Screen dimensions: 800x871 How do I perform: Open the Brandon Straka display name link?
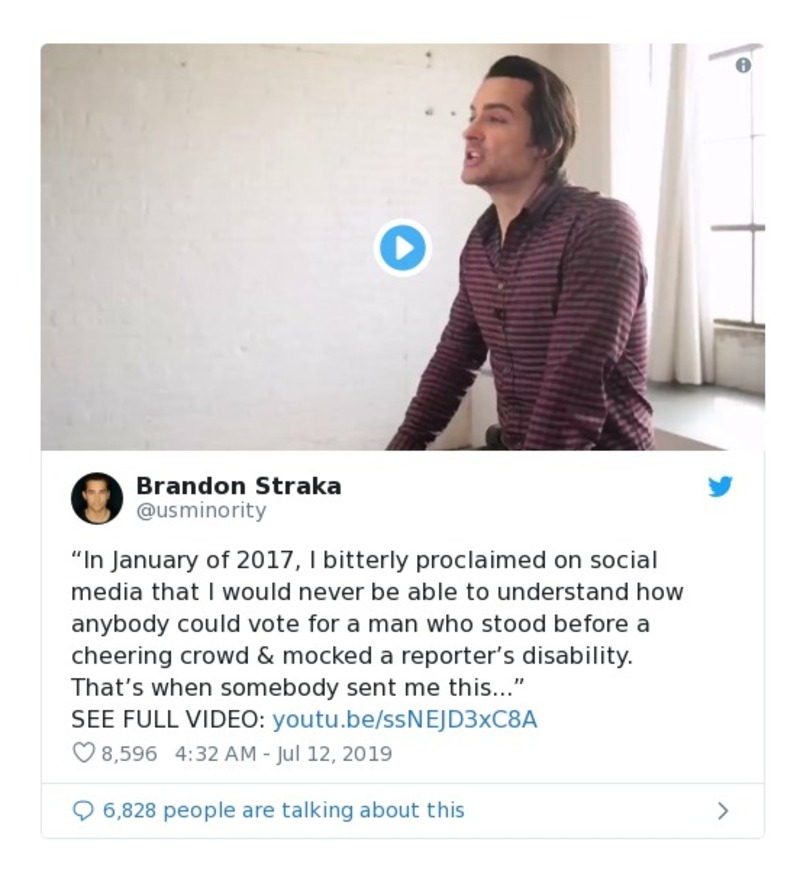coord(238,486)
